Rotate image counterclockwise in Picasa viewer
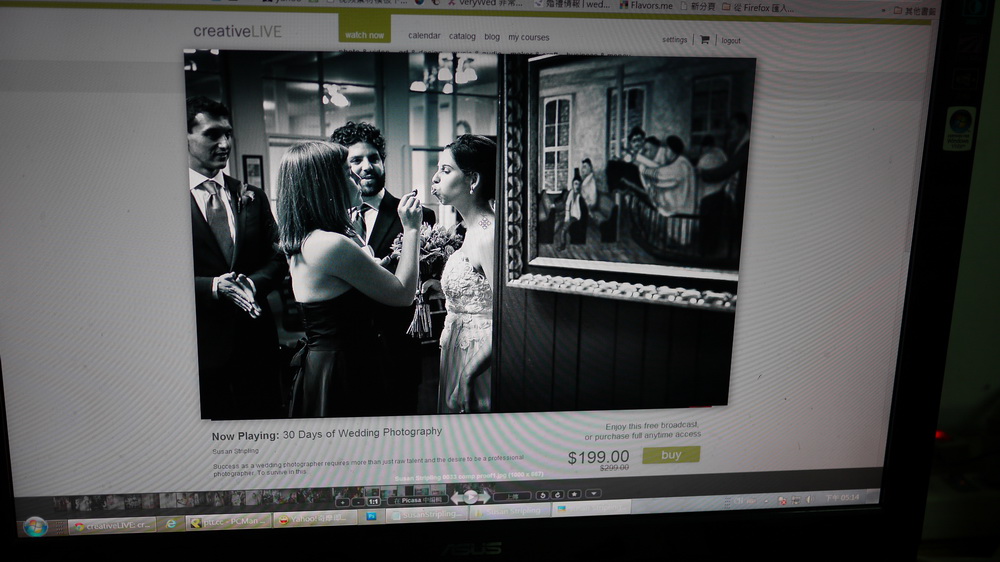Image resolution: width=1000 pixels, height=562 pixels. (x=541, y=494)
